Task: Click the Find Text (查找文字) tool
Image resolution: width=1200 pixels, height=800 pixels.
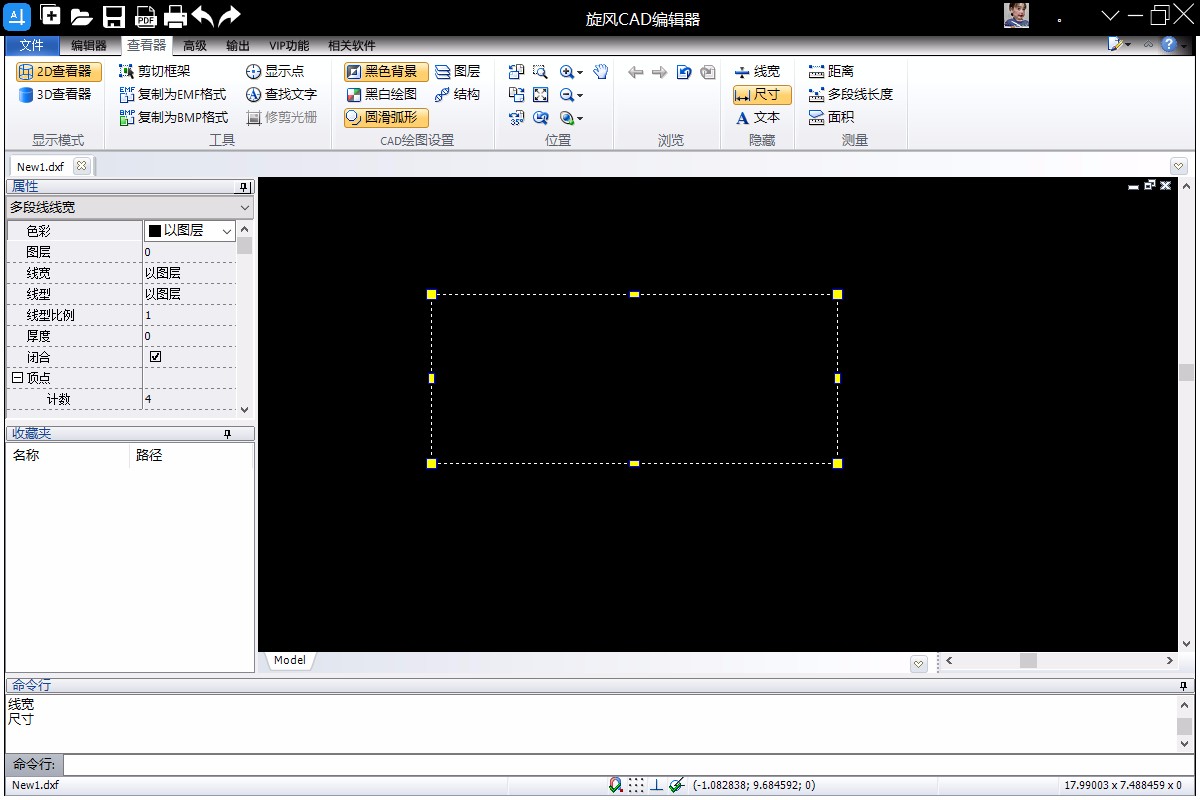Action: 281,95
